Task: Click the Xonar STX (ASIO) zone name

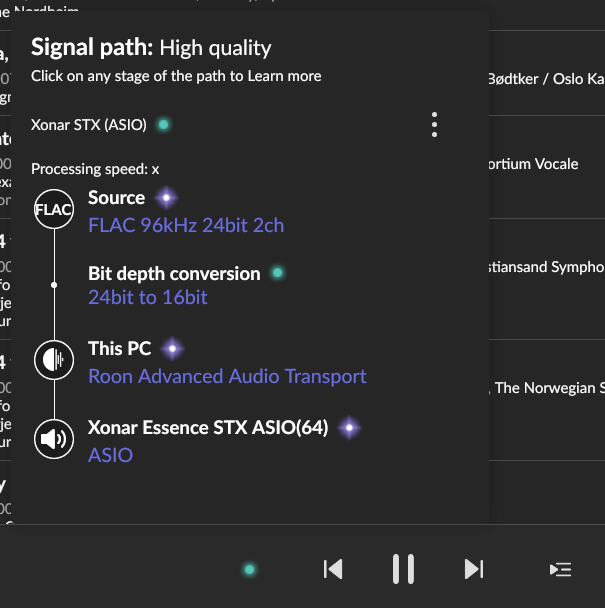Action: 89,125
